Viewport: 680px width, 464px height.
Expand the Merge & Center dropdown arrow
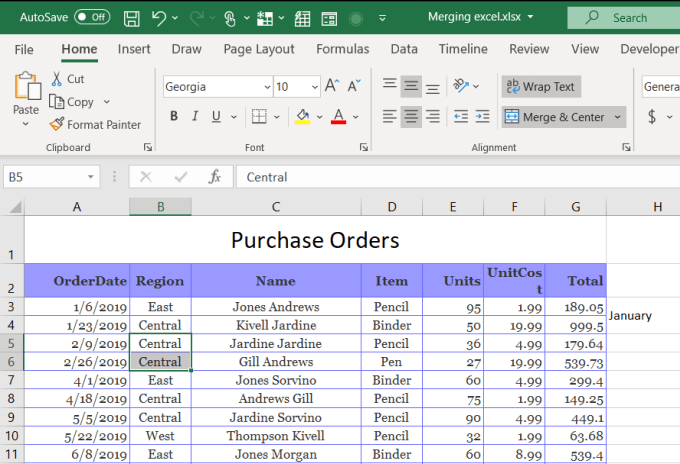click(617, 117)
